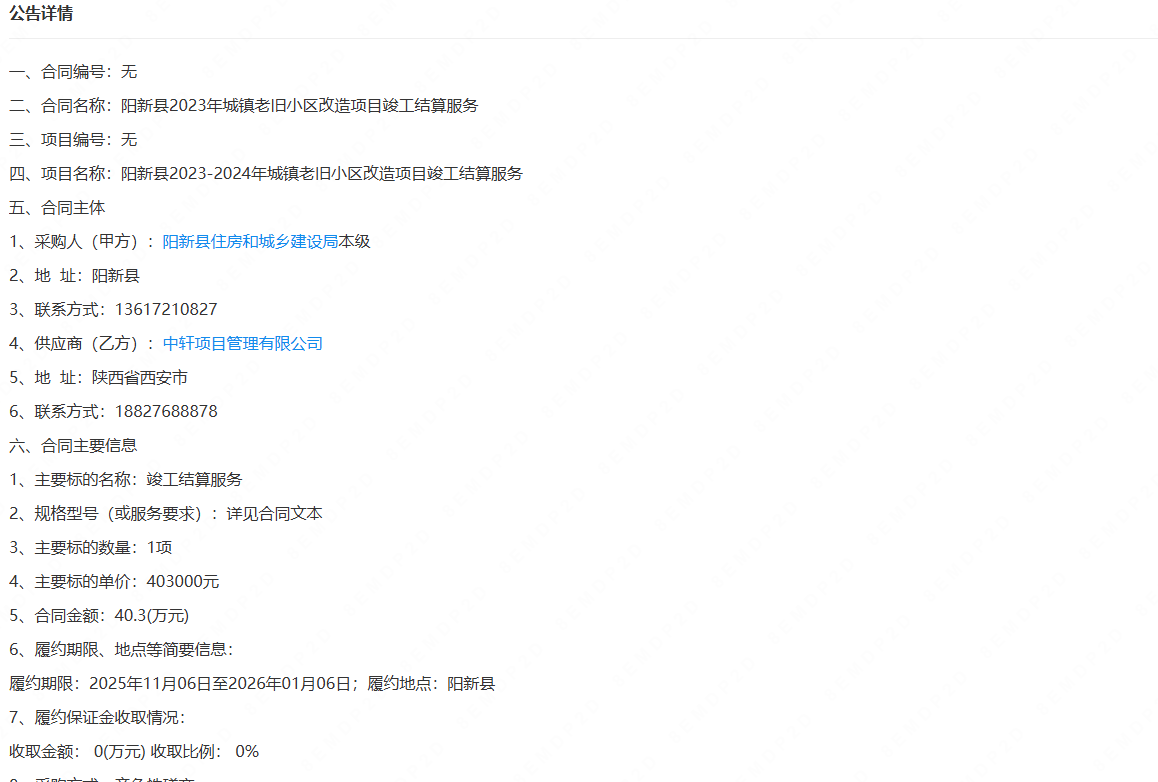
Task: Click the 六、合同主要信息 section heading
Action: [x=73, y=446]
